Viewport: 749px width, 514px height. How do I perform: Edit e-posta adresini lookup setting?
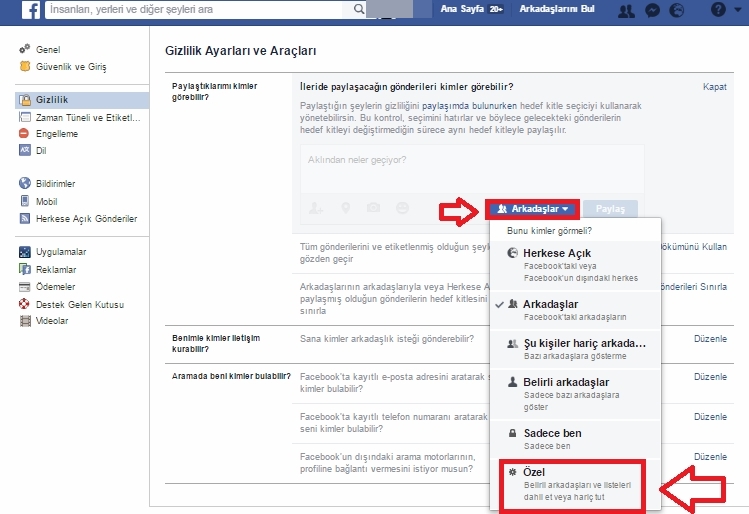pos(710,377)
